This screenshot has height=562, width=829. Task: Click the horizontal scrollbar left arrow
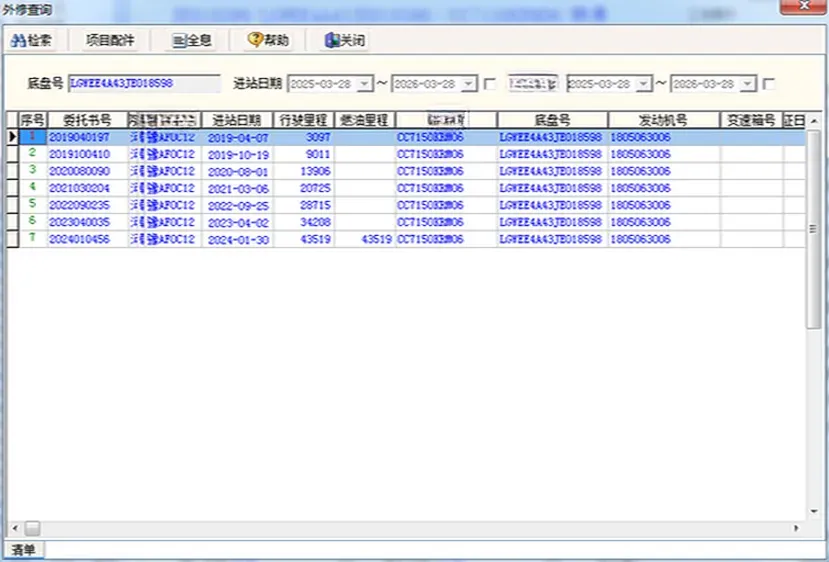(14, 527)
